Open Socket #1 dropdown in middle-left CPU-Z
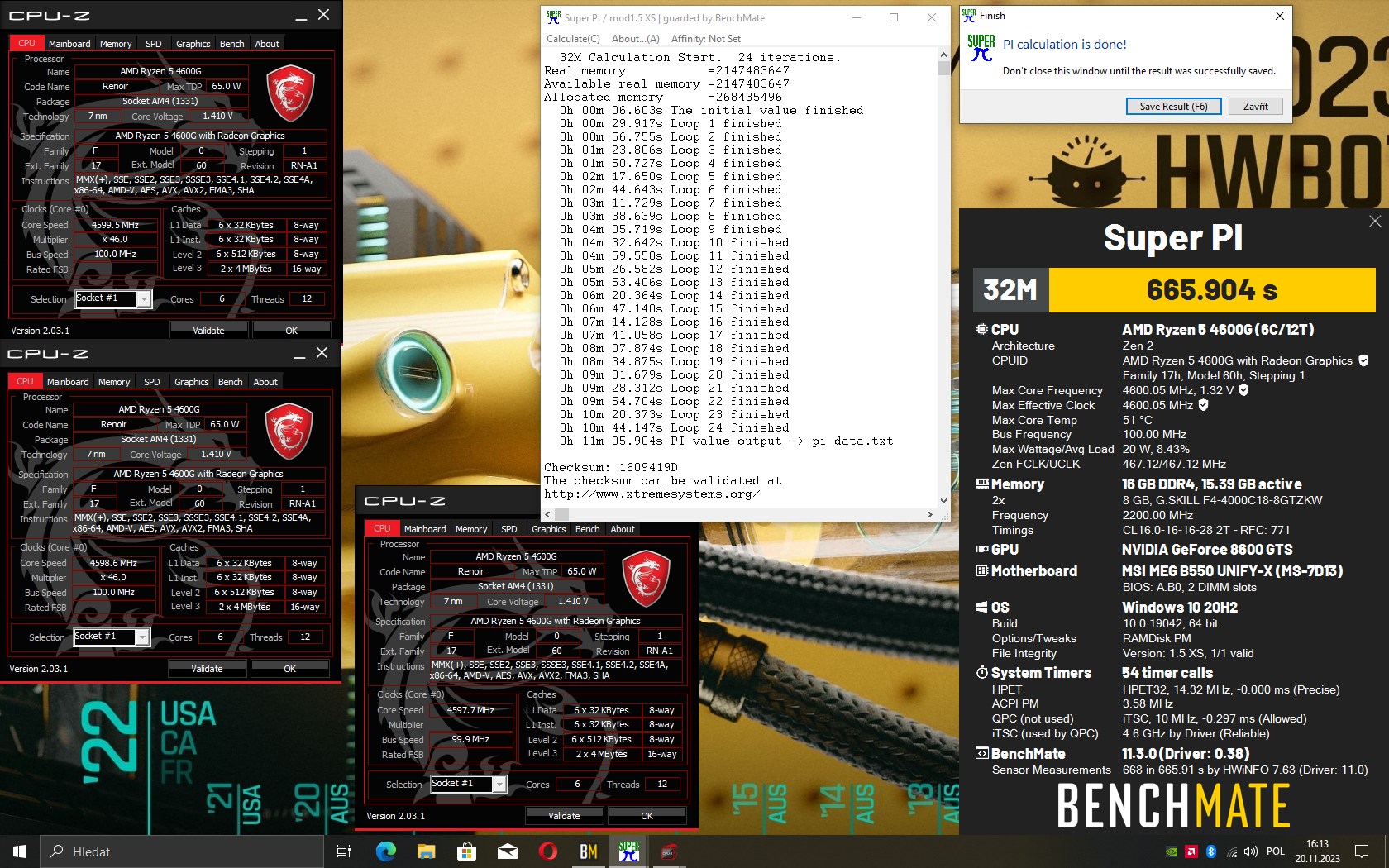Image resolution: width=1389 pixels, height=868 pixels. (x=142, y=637)
